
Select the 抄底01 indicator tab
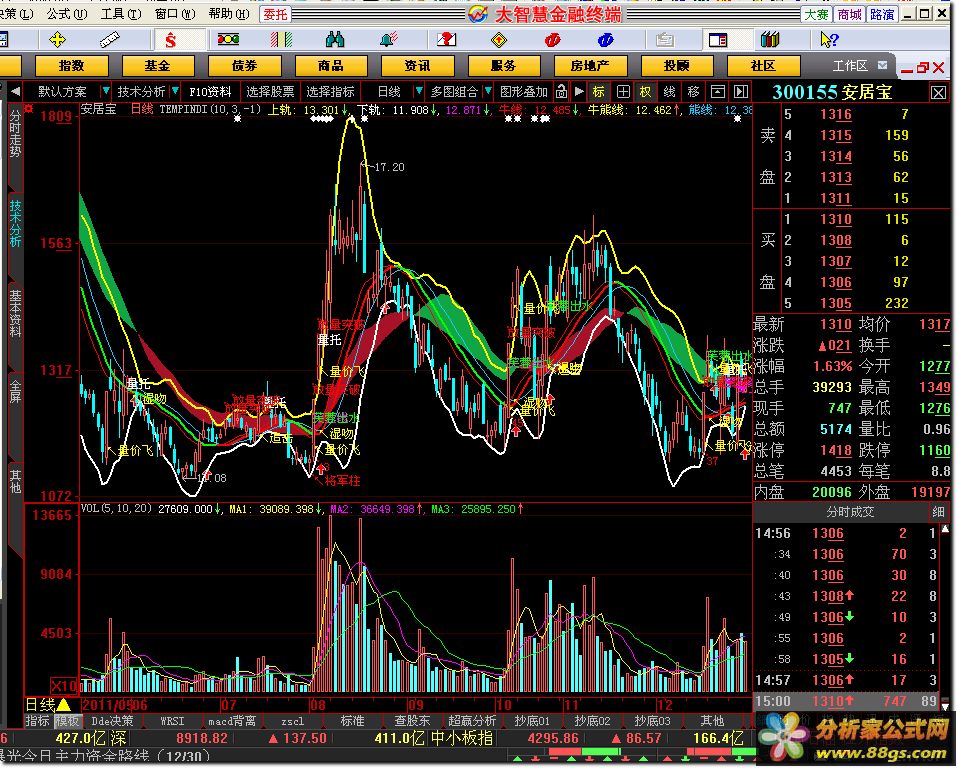point(532,721)
